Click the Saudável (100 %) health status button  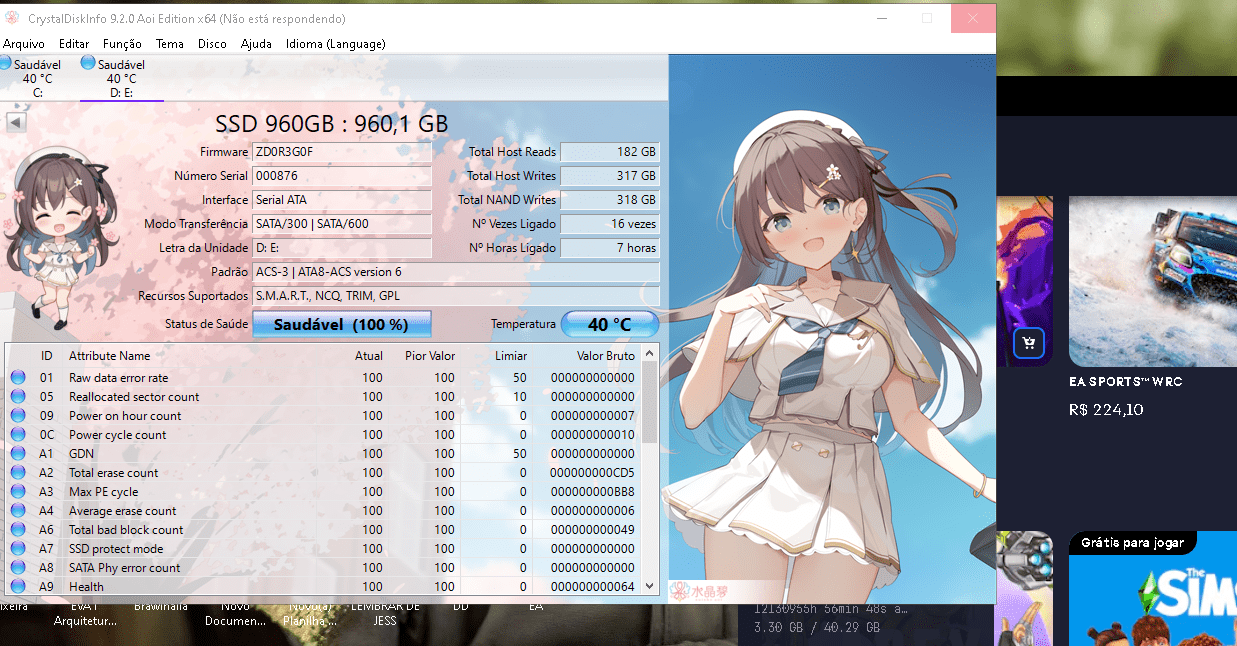pyautogui.click(x=341, y=324)
